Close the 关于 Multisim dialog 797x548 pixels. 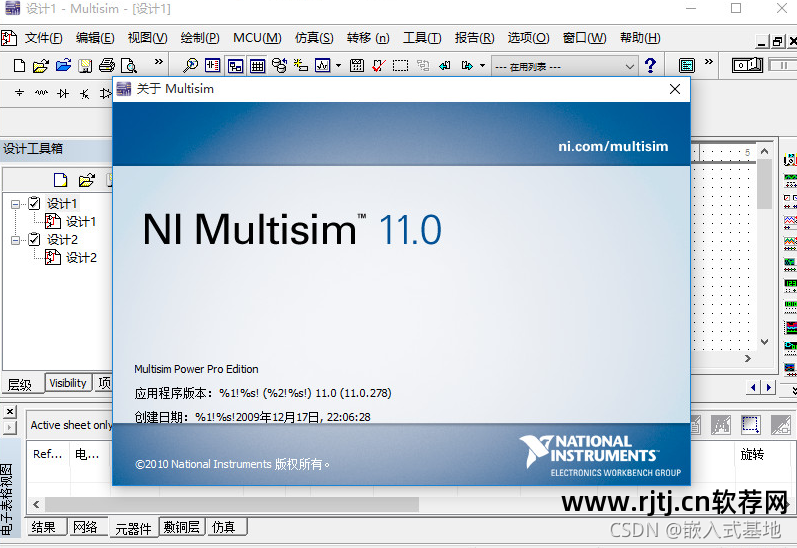click(676, 89)
